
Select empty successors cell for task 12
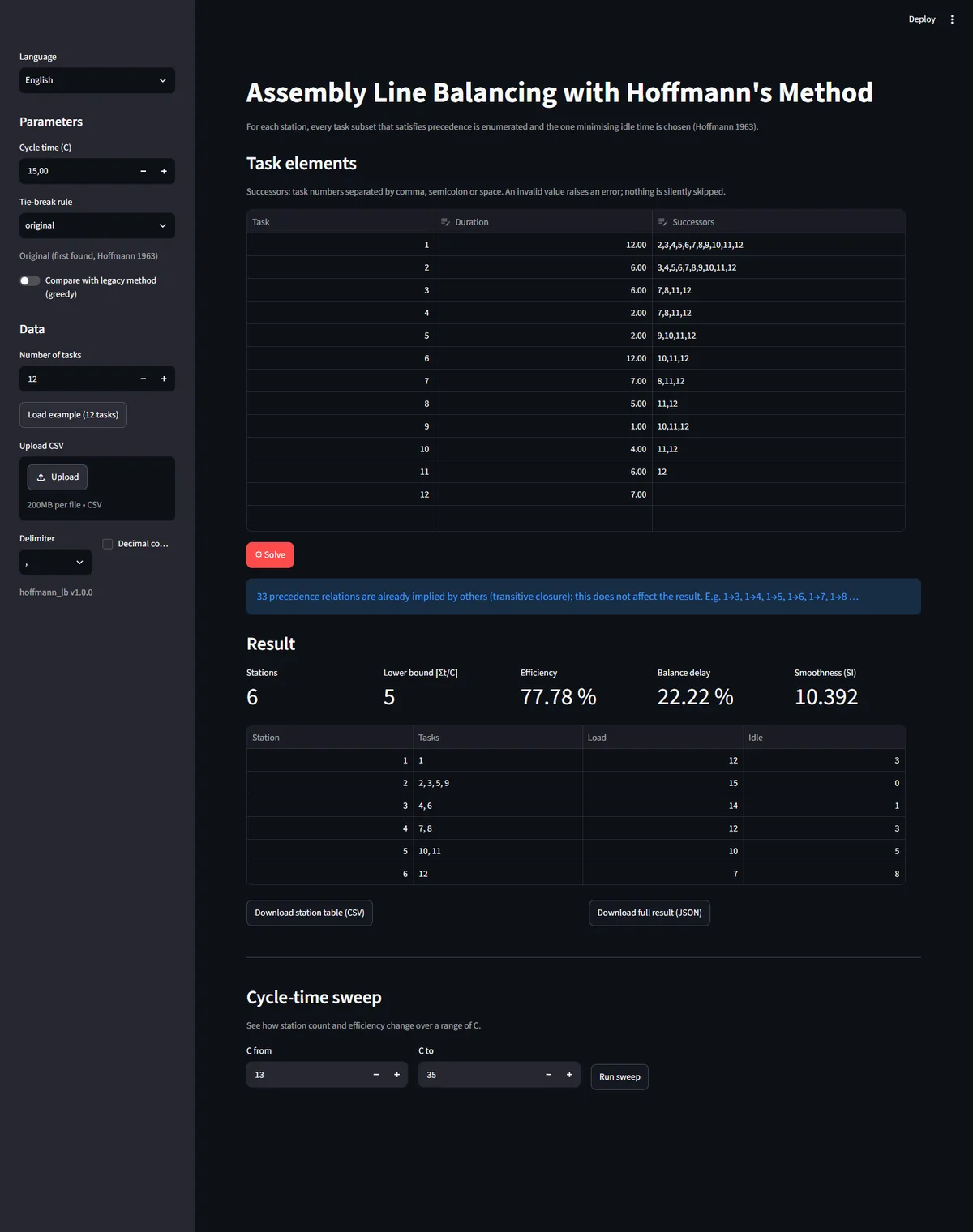click(778, 494)
